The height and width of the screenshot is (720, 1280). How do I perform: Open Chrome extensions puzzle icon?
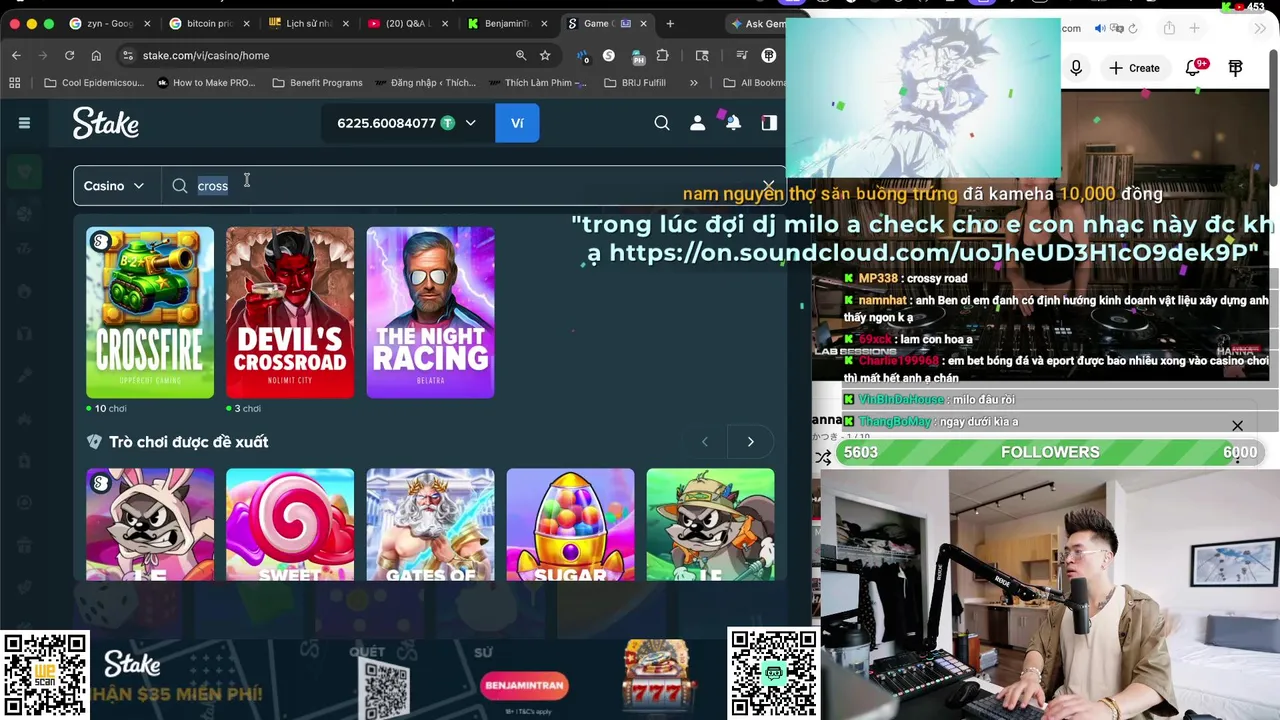pos(662,55)
